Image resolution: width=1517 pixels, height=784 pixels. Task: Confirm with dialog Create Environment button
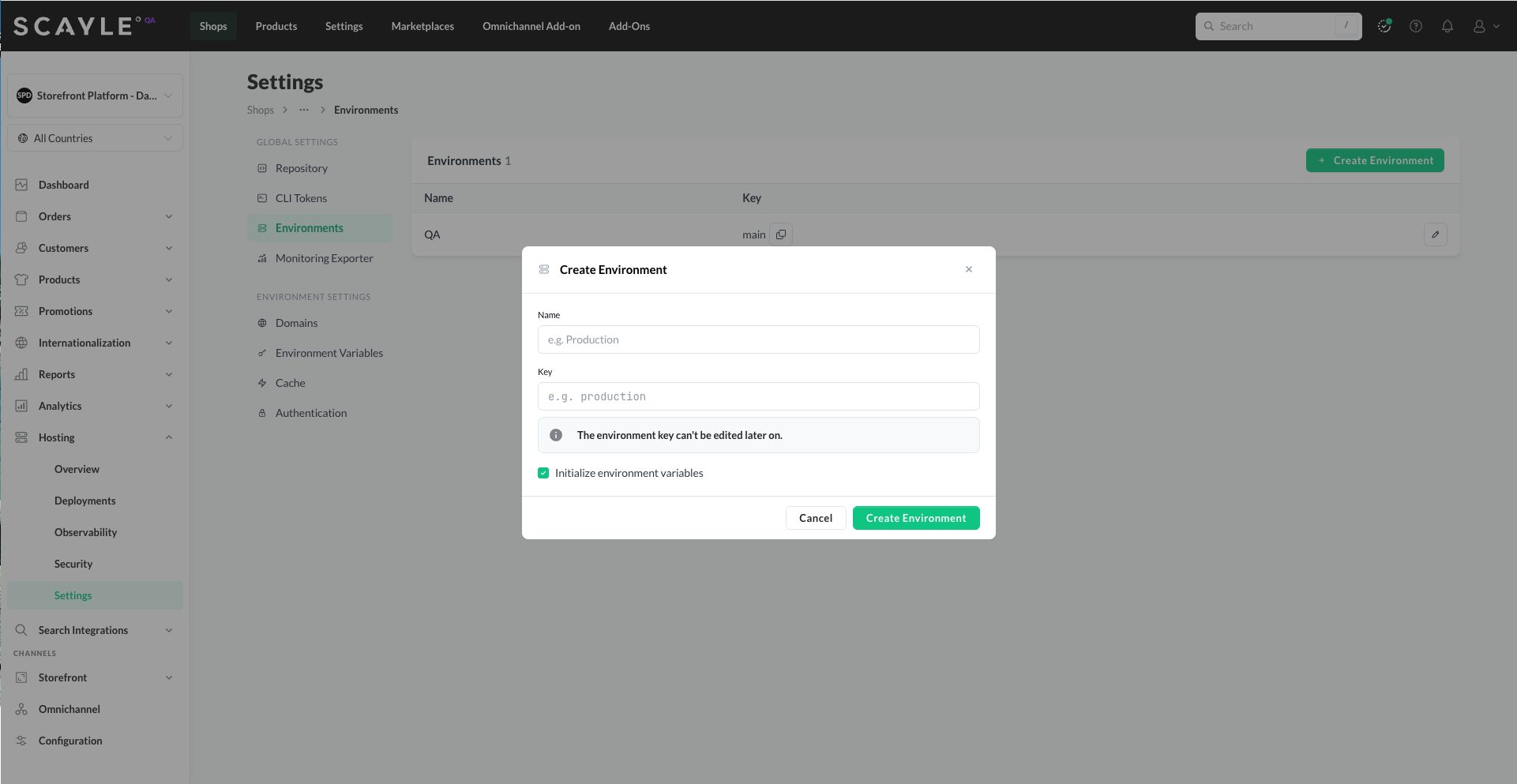pos(916,518)
